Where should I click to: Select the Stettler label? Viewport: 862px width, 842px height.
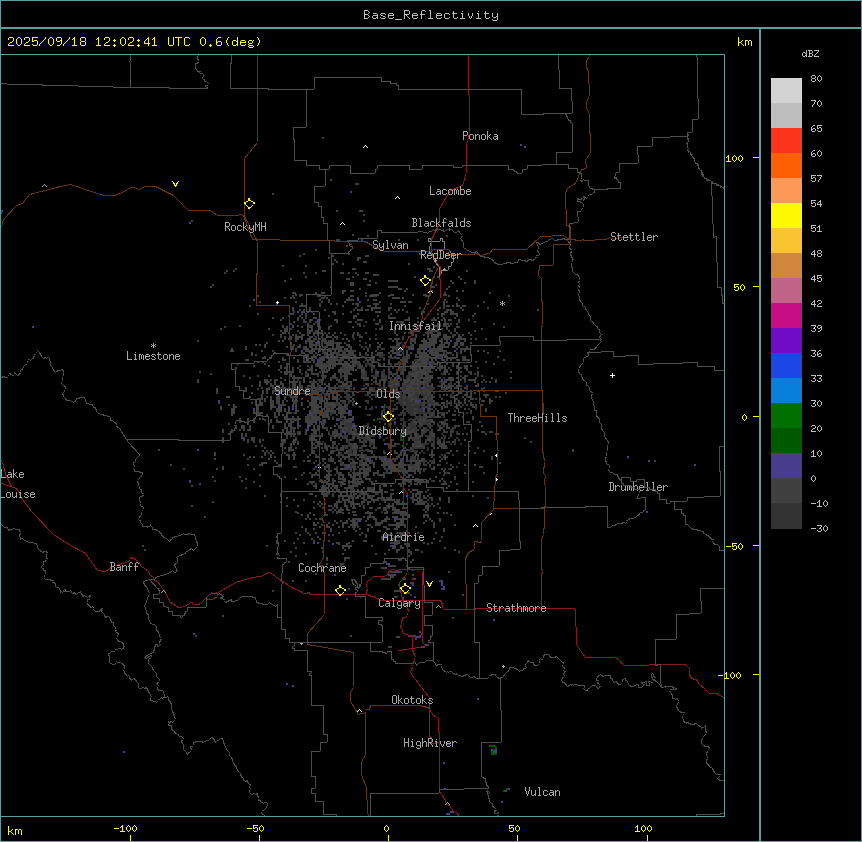click(x=634, y=237)
